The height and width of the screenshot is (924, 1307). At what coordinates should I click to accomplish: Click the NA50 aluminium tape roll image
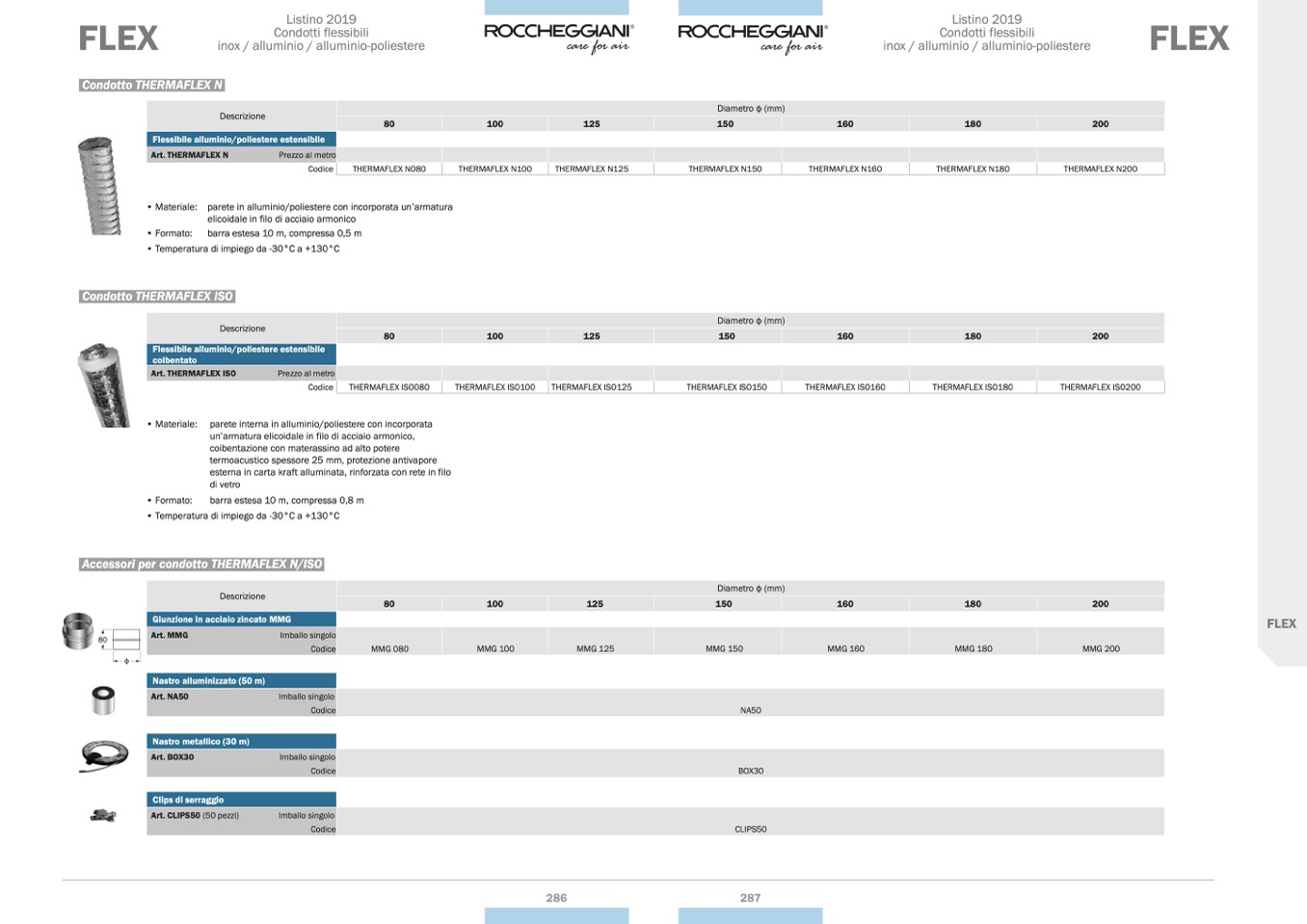click(102, 700)
